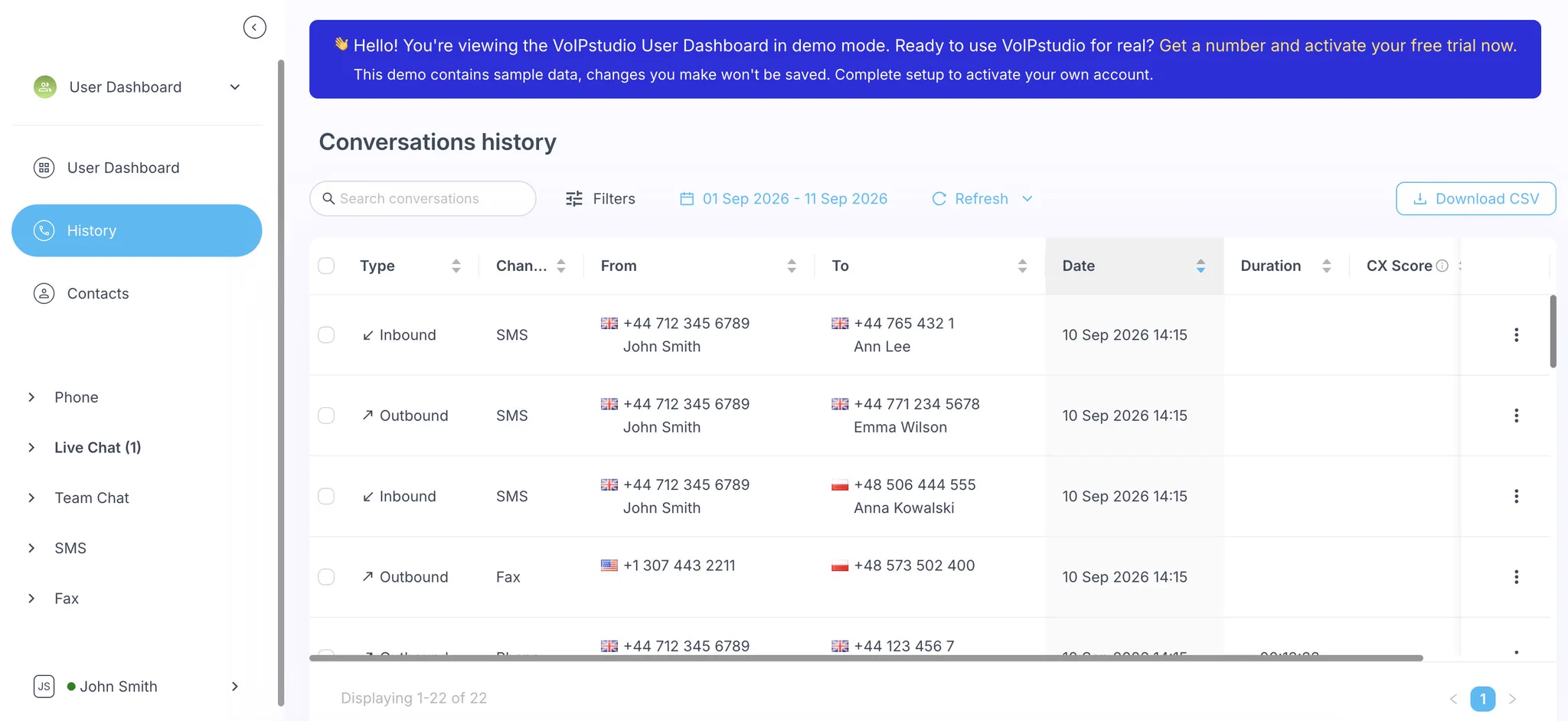
Task: Click the Filters button
Action: (x=600, y=198)
